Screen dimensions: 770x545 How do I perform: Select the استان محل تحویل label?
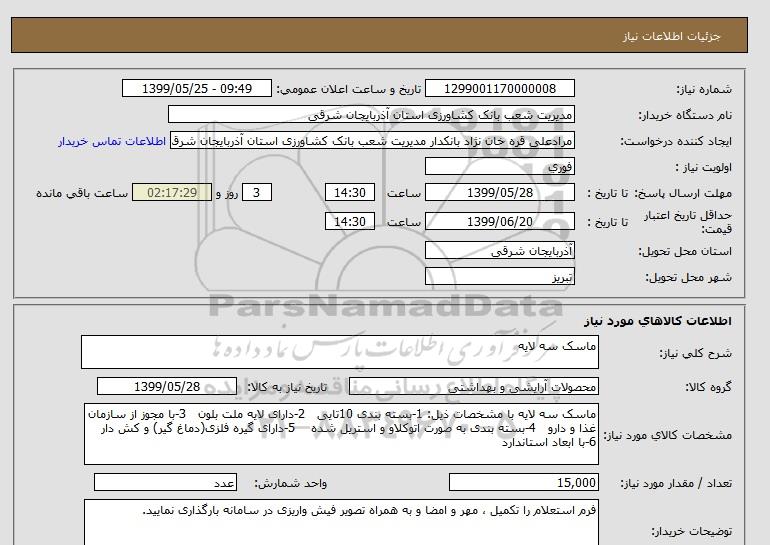tap(685, 251)
